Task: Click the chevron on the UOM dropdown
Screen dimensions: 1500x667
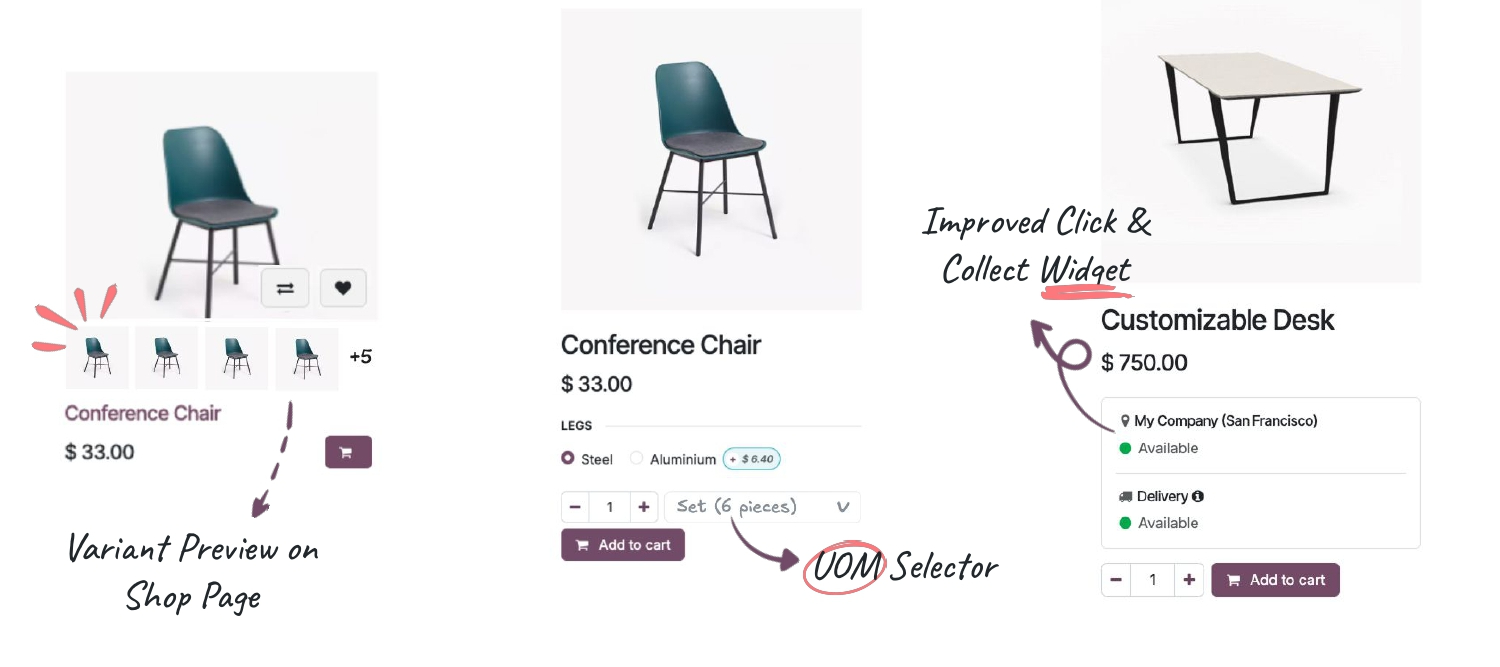Action: pyautogui.click(x=841, y=507)
